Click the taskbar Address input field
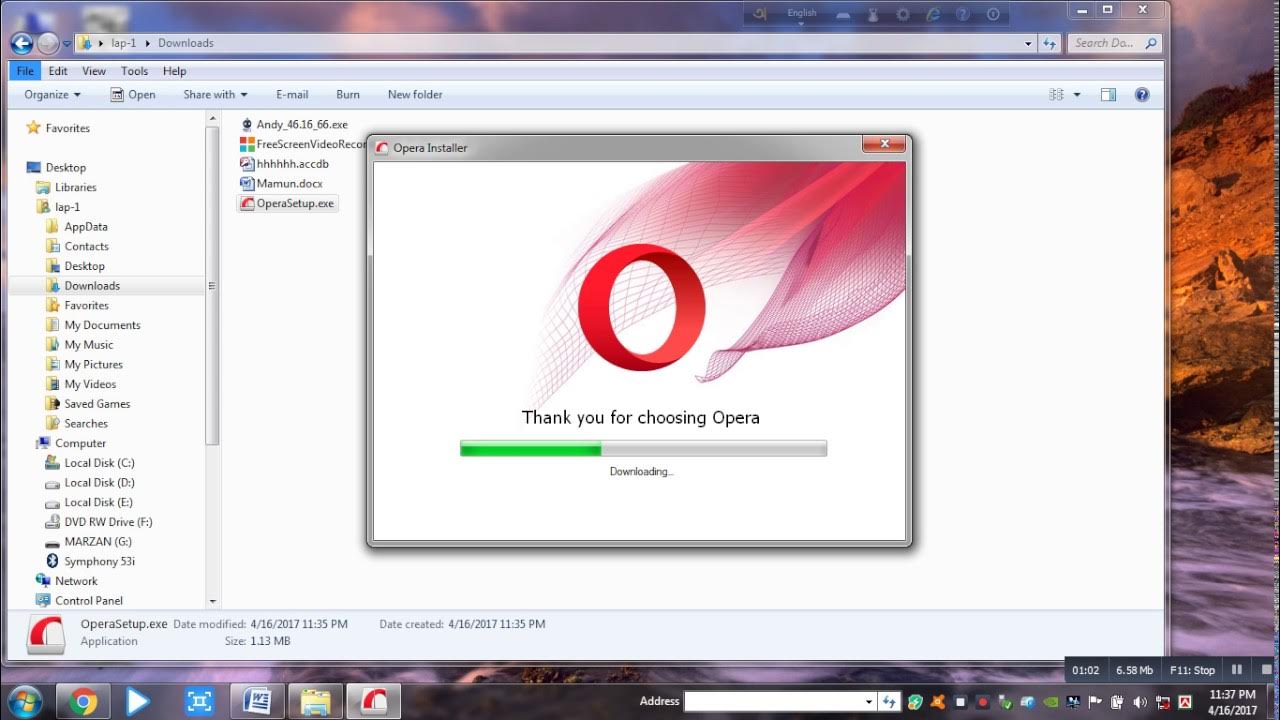The image size is (1280, 720). coord(780,702)
